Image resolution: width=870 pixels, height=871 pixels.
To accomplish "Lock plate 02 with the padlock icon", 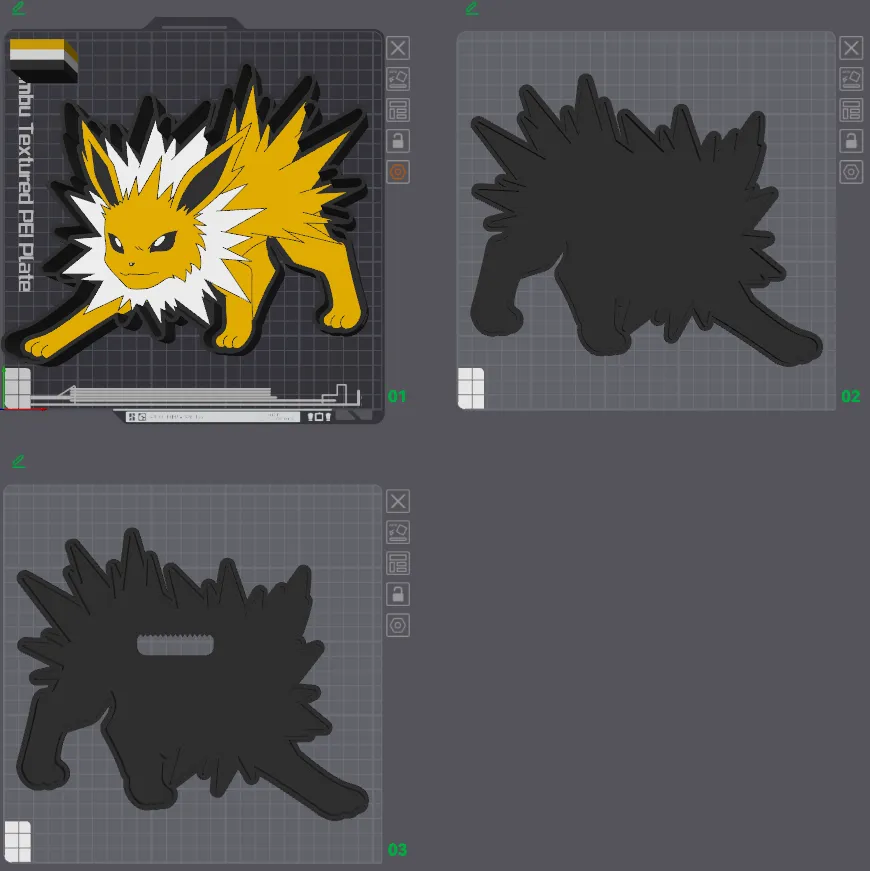I will pyautogui.click(x=851, y=141).
